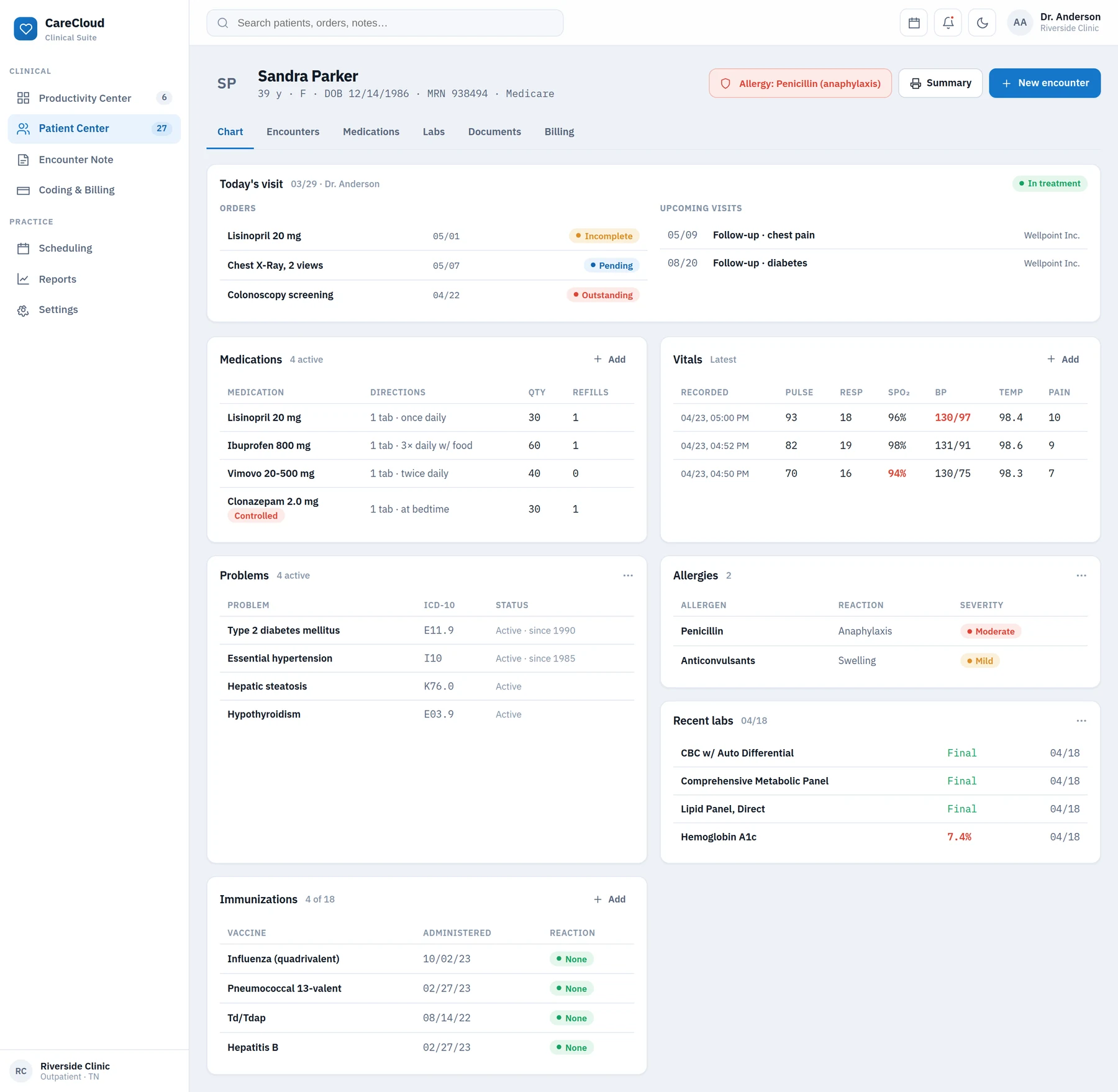Open the Allergies card three-dot menu
Viewport: 1118px width, 1092px height.
pyautogui.click(x=1081, y=576)
